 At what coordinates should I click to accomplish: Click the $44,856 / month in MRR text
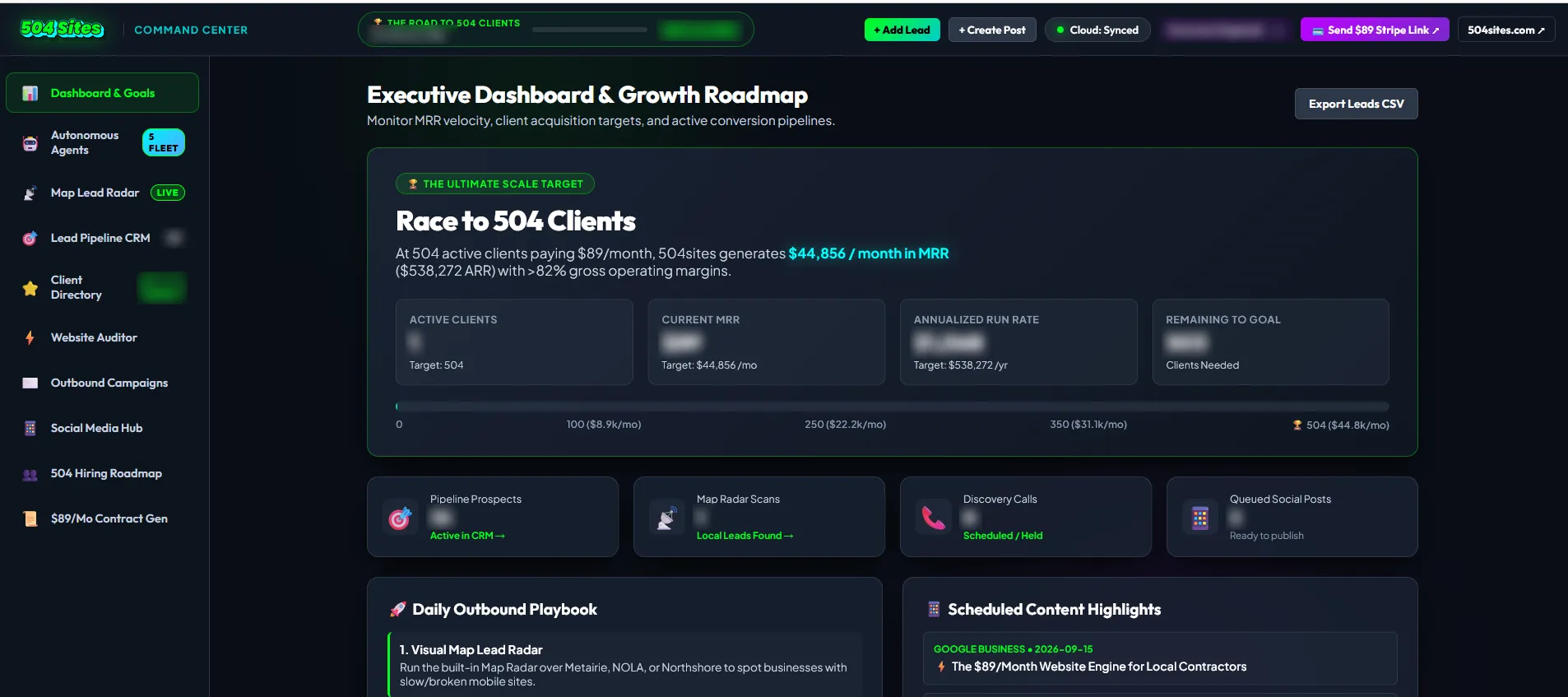click(868, 253)
